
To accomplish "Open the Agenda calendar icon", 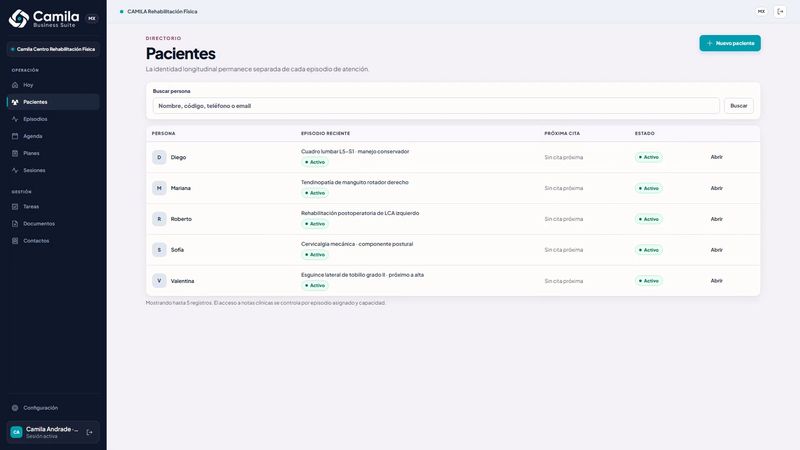I will pyautogui.click(x=15, y=136).
